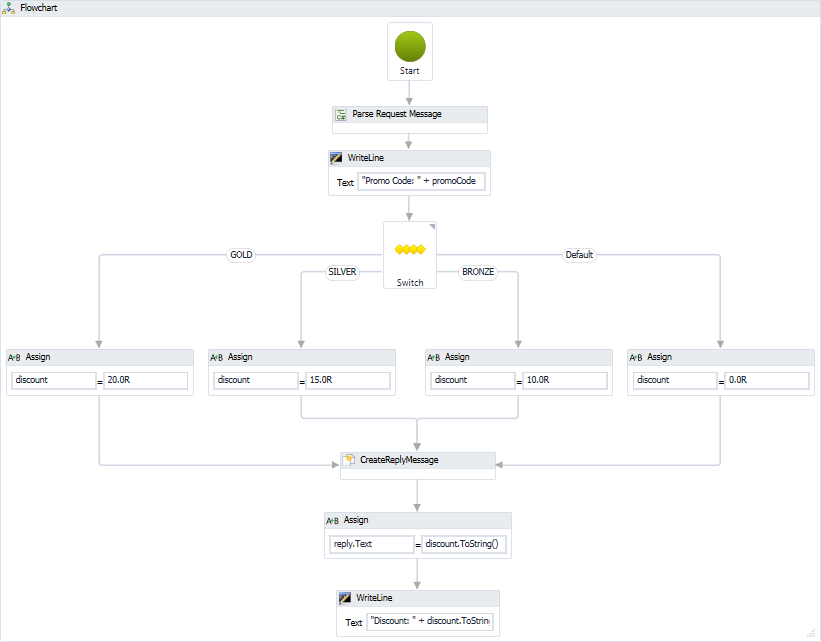Screen dimensions: 821x642
Task: Click the discount value field showing 20.0R
Action: [x=143, y=380]
